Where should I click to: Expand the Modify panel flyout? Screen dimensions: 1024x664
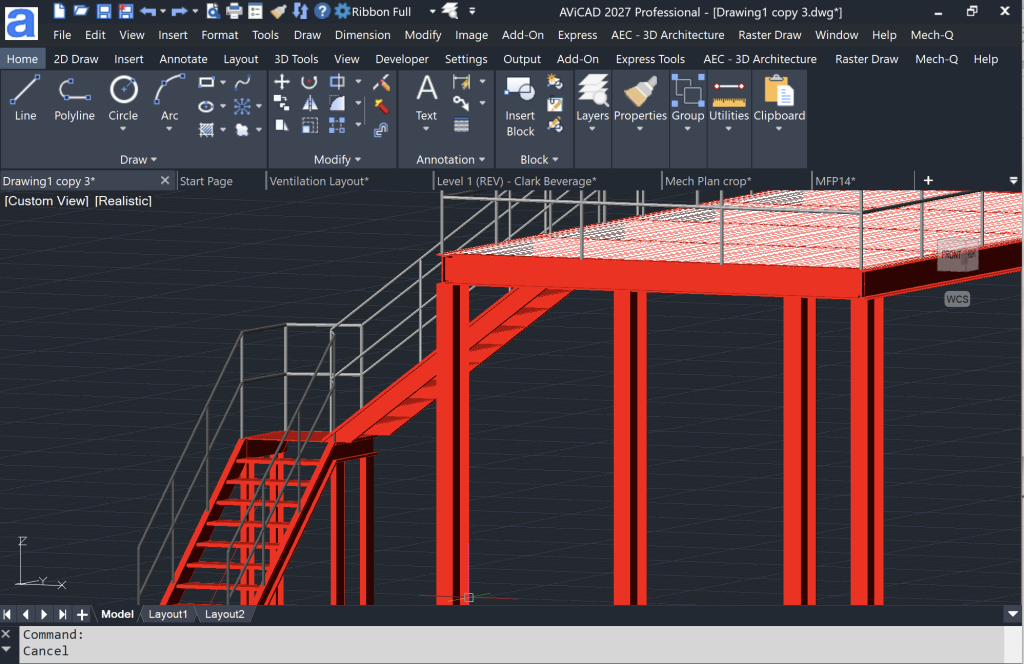pos(337,159)
